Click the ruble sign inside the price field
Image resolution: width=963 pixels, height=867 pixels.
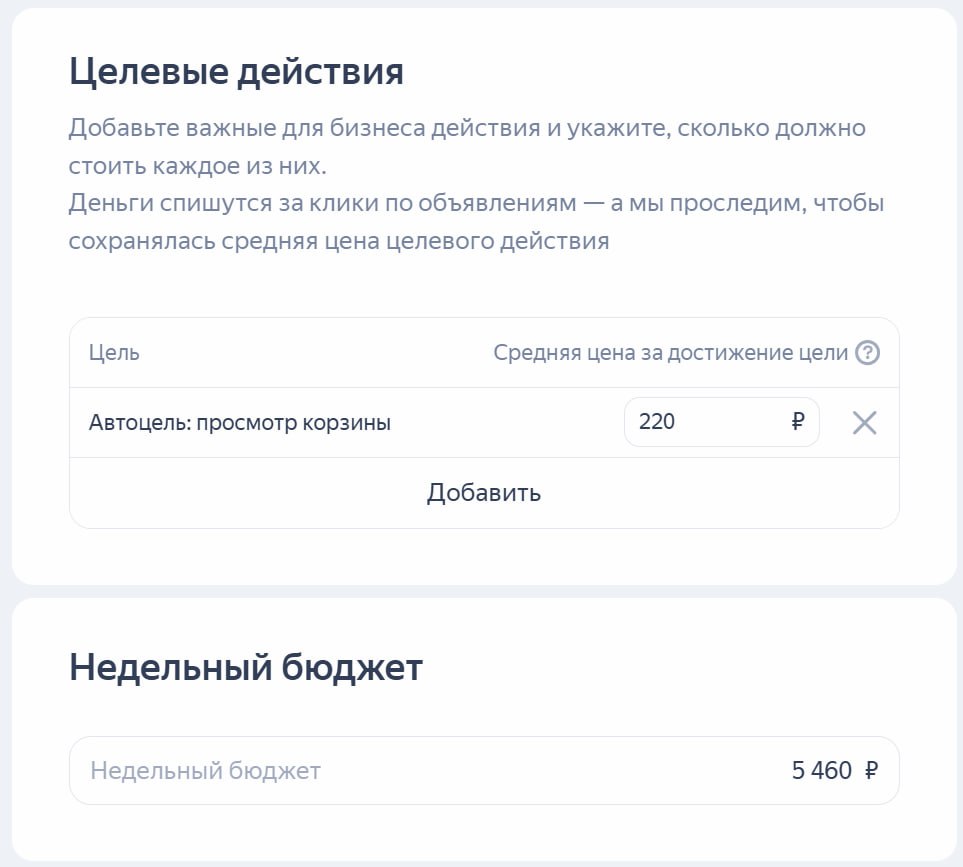(798, 422)
